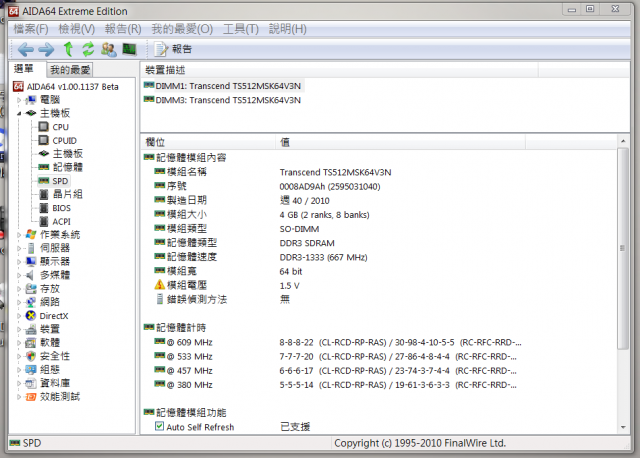Click the 模組電壓 warning icon
The width and height of the screenshot is (640, 458).
[159, 285]
